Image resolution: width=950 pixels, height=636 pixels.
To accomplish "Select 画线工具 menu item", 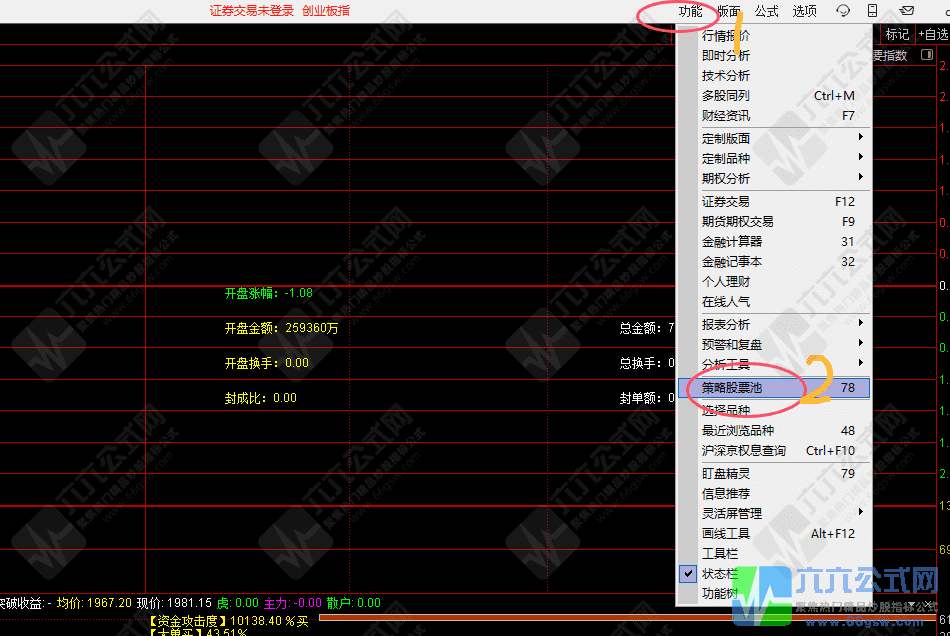I will coord(725,533).
